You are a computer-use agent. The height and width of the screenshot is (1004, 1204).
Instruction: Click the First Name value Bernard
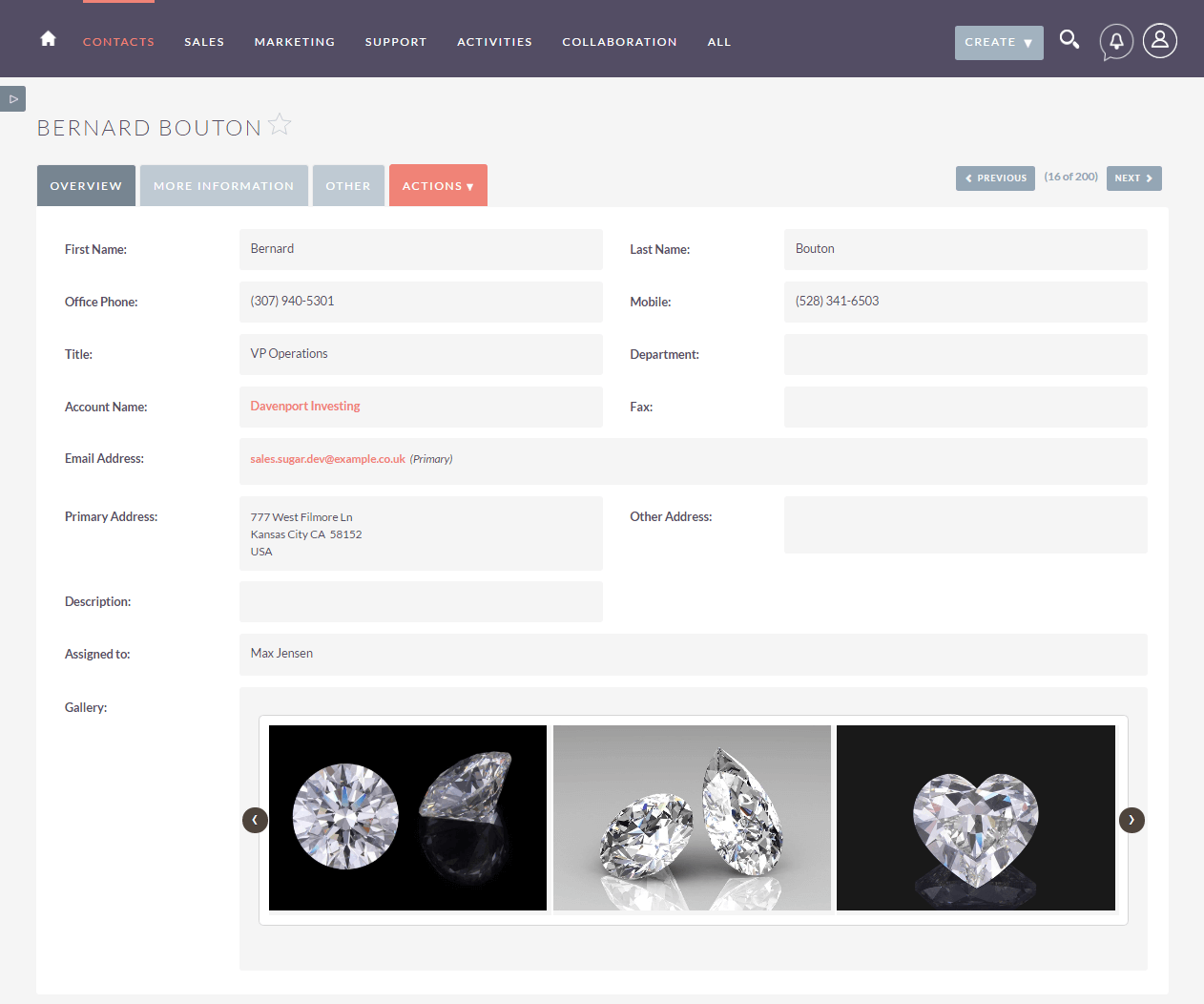click(272, 248)
